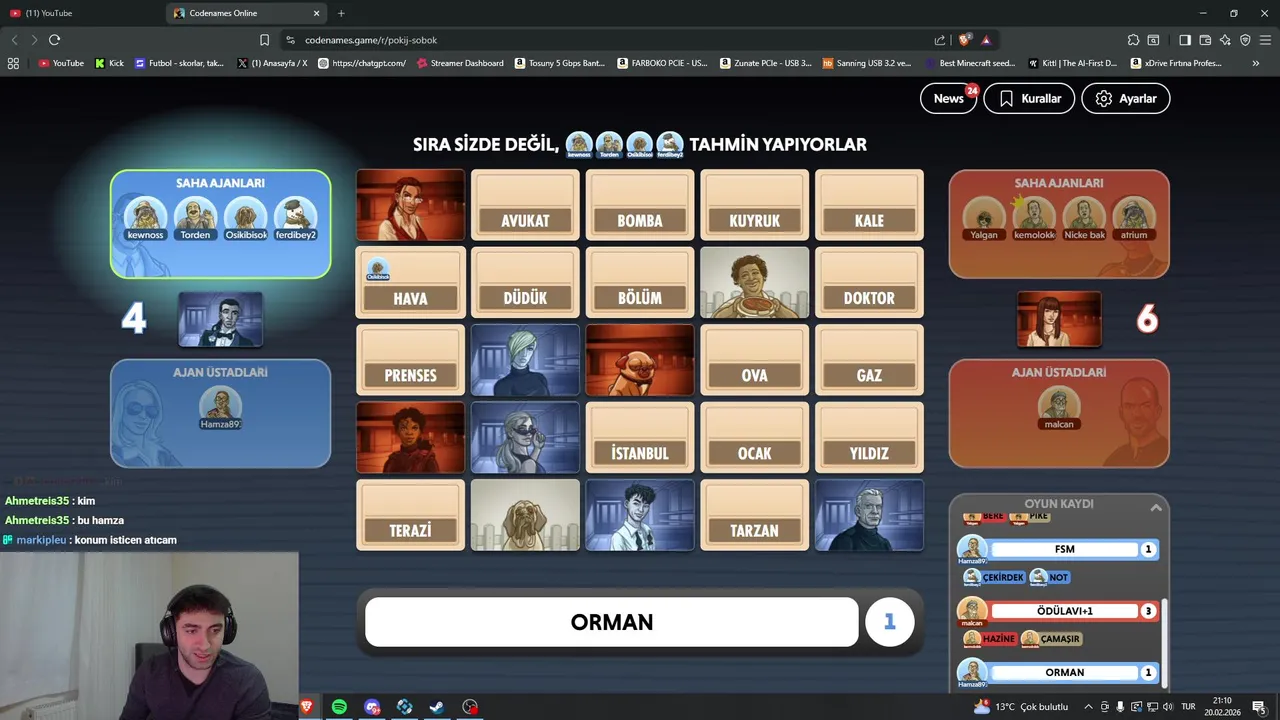Image resolution: width=1280 pixels, height=720 pixels.
Task: Open Discord from the taskbar
Action: tap(372, 707)
